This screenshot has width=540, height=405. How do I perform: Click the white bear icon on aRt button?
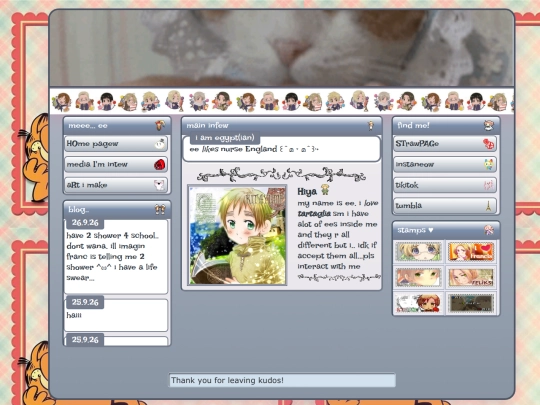tap(159, 185)
